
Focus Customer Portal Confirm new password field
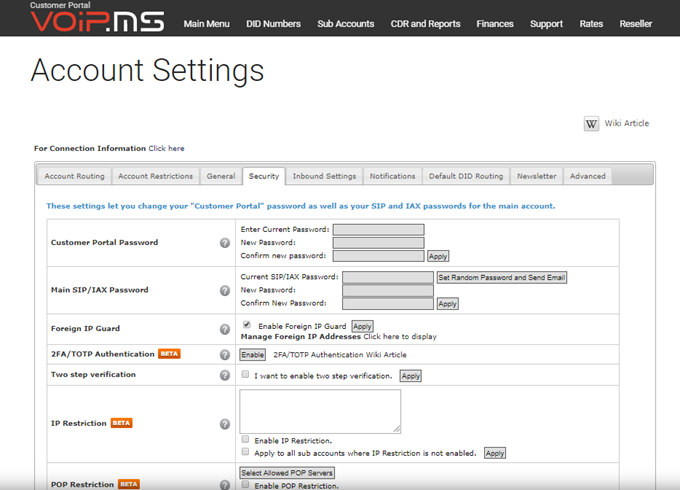point(379,256)
